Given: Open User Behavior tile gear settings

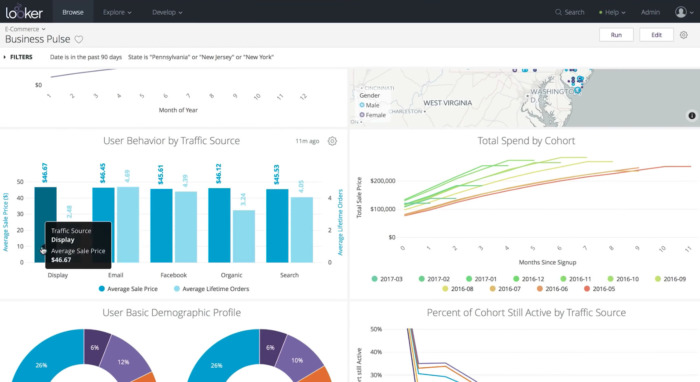Looking at the screenshot, I should [x=332, y=141].
